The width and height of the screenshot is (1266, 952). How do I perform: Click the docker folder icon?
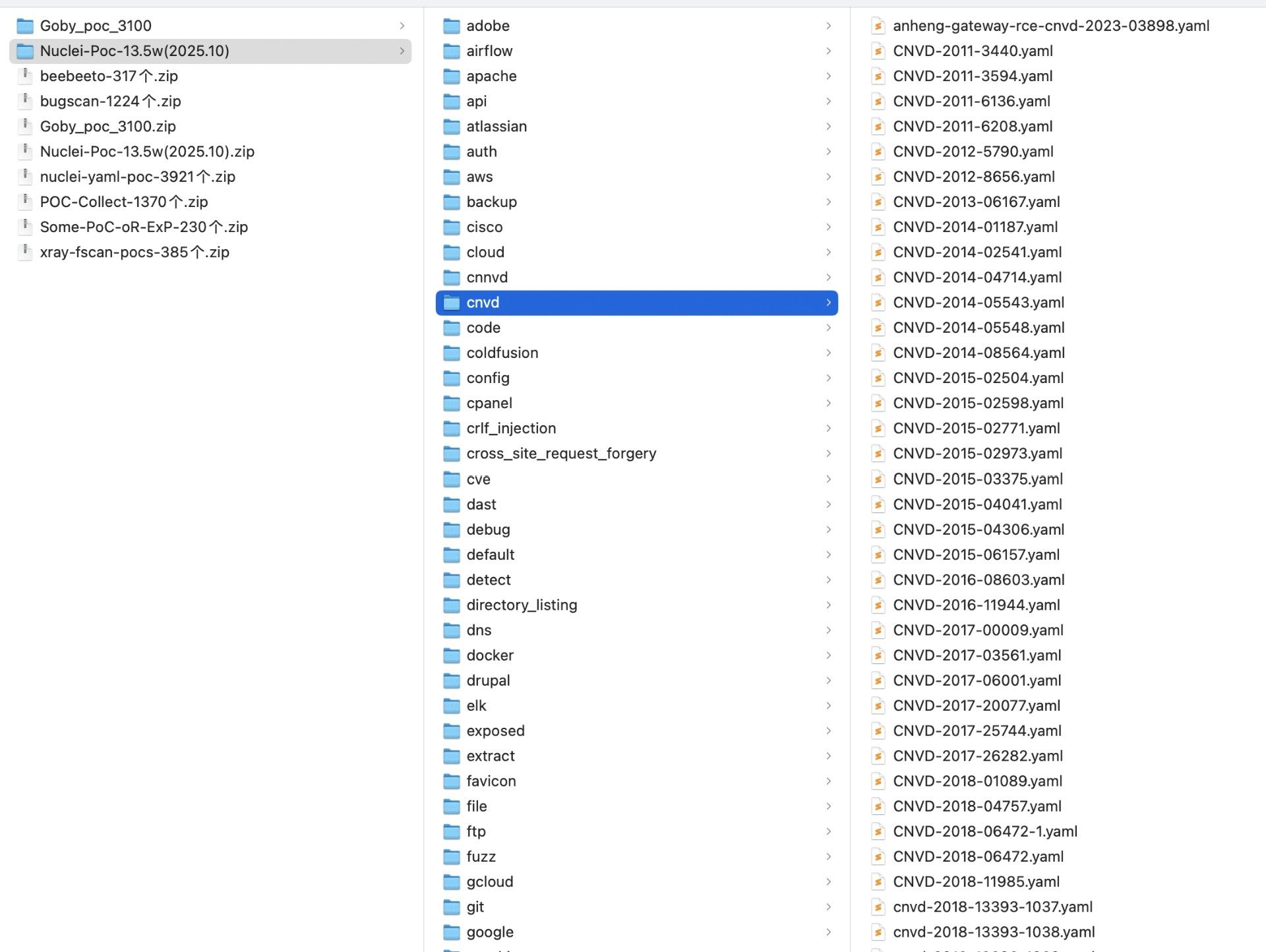[x=452, y=655]
